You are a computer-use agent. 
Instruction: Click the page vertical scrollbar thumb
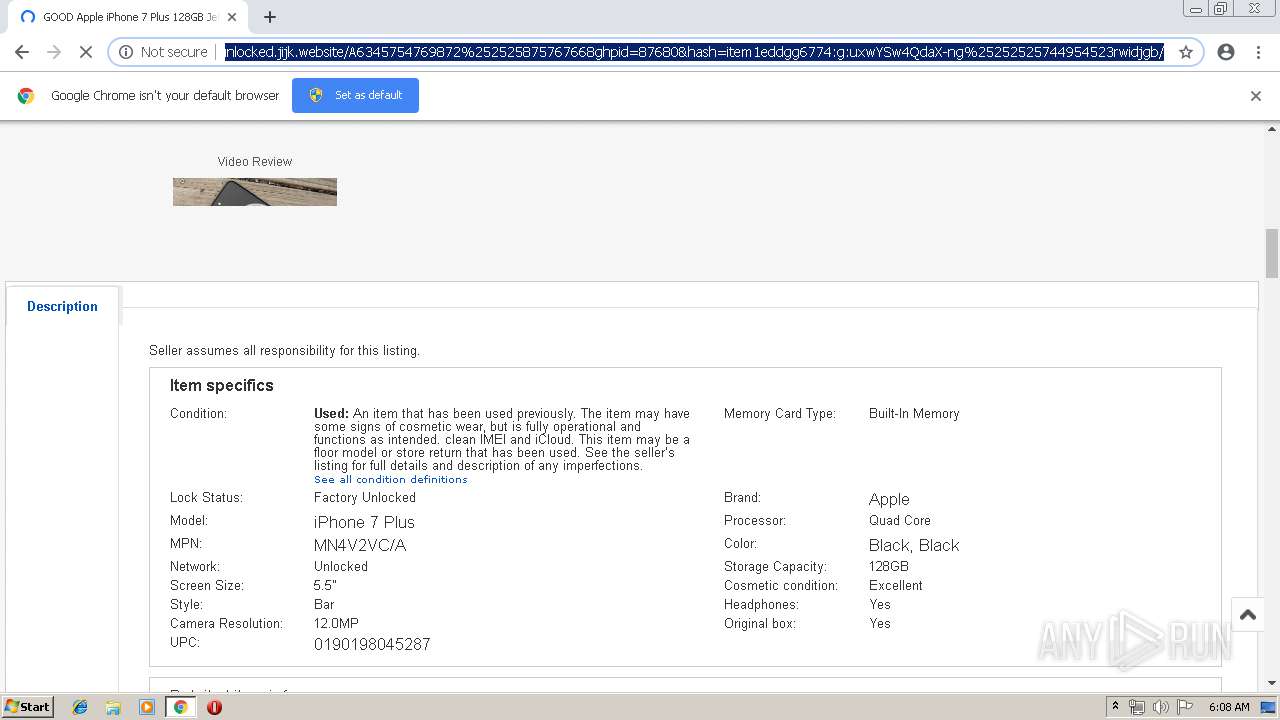(x=1272, y=254)
